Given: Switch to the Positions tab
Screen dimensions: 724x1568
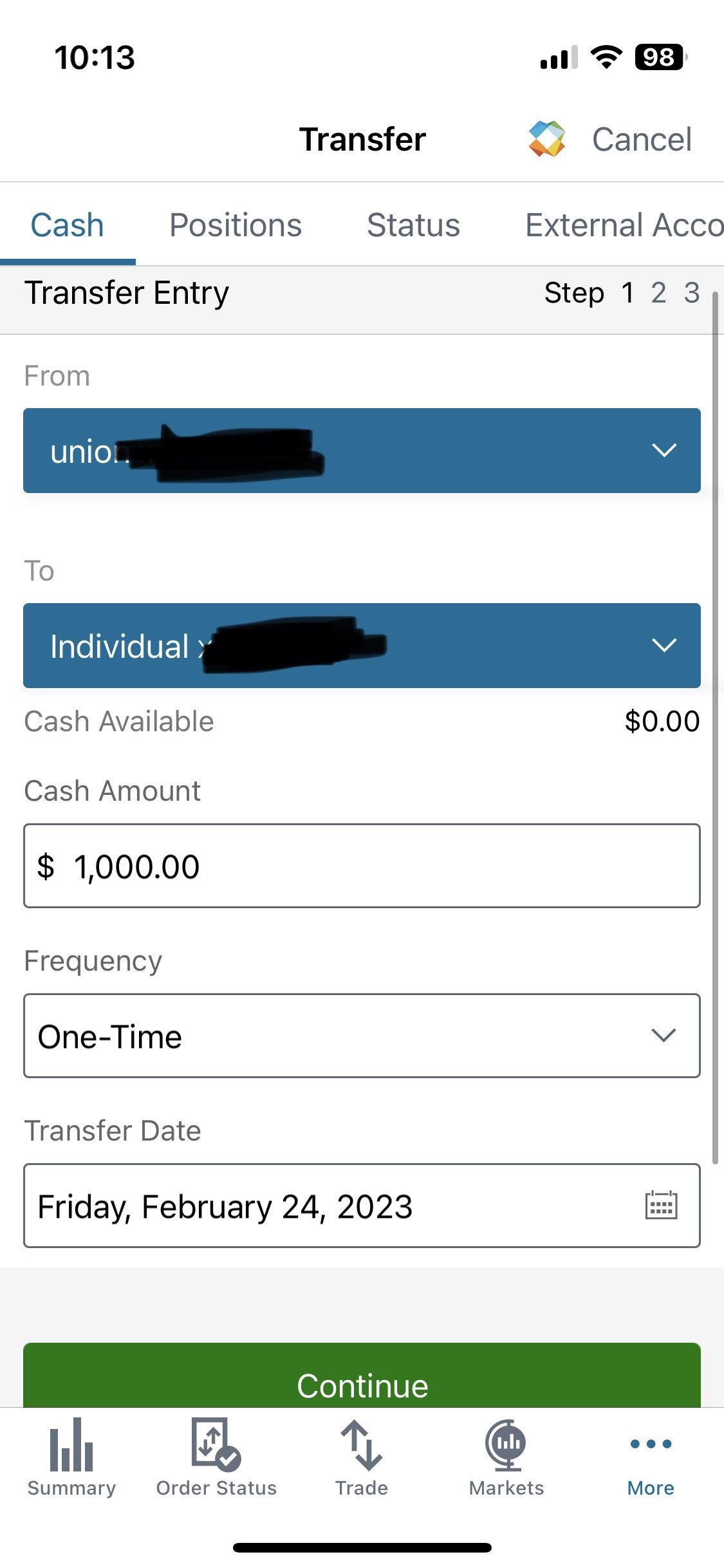Looking at the screenshot, I should (236, 225).
